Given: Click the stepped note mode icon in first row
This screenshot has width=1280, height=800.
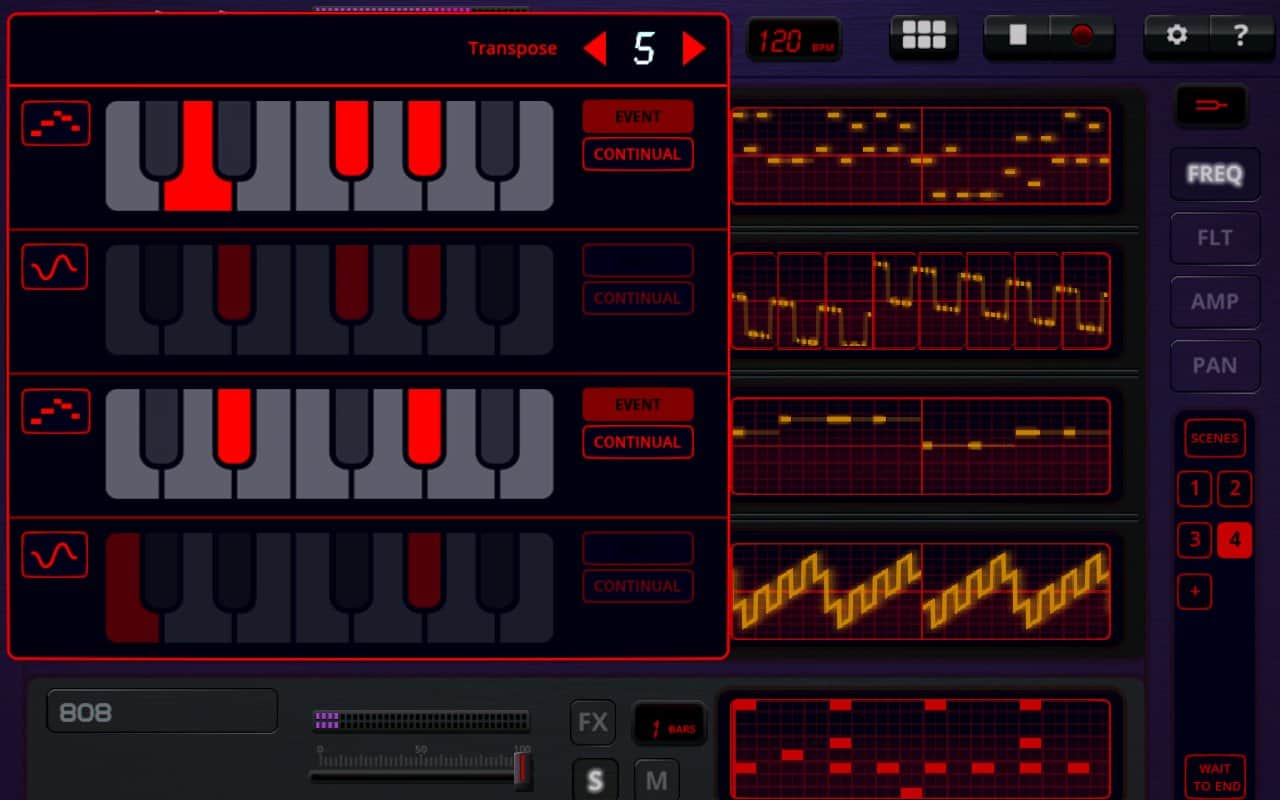Looking at the screenshot, I should pos(56,124).
